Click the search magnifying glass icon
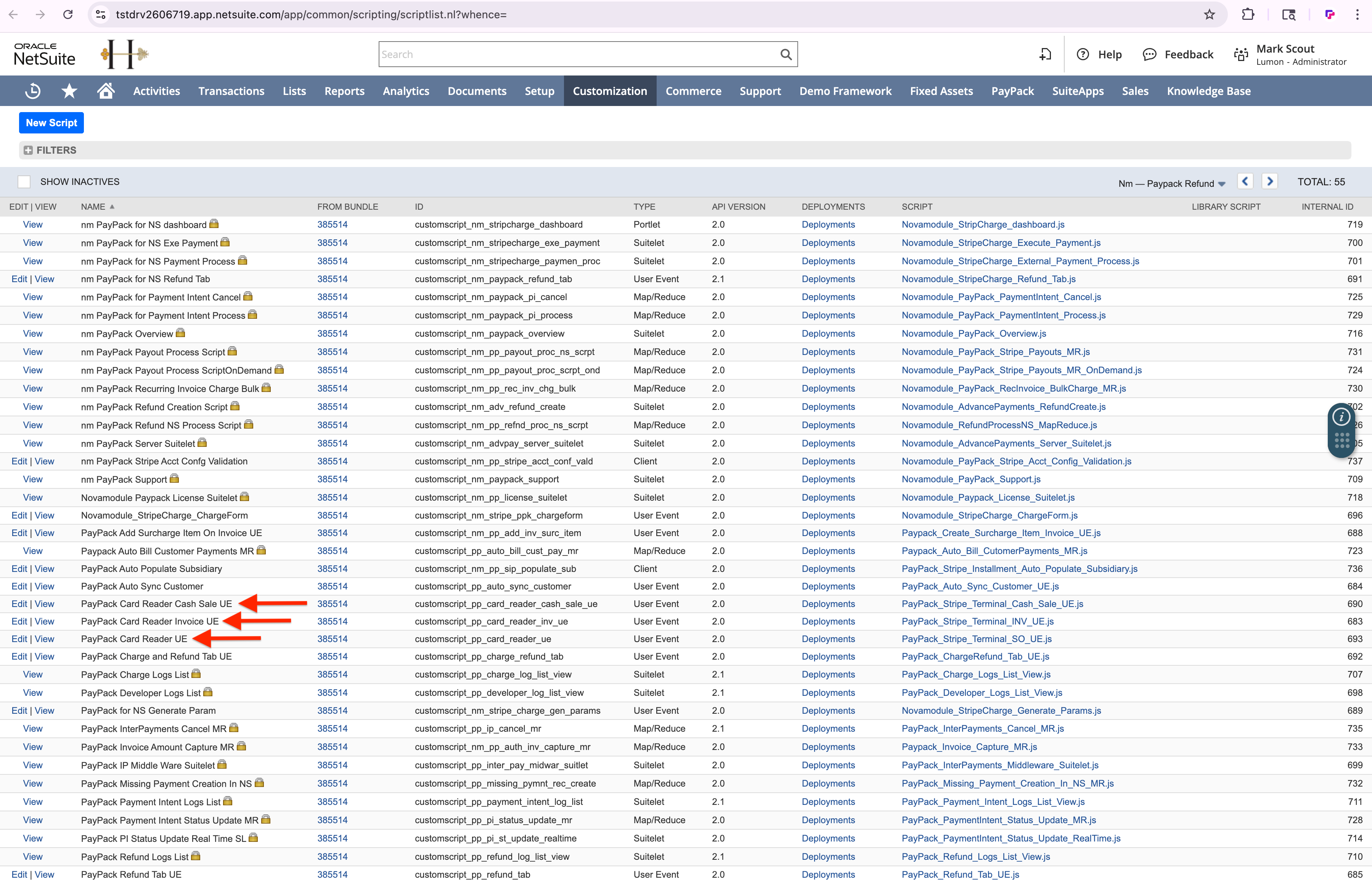The width and height of the screenshot is (1372, 880). (786, 54)
